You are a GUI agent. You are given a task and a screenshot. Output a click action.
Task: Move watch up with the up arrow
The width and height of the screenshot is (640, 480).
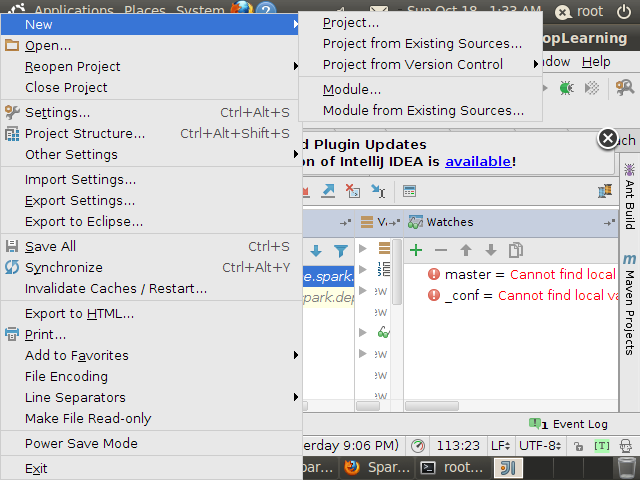click(466, 250)
